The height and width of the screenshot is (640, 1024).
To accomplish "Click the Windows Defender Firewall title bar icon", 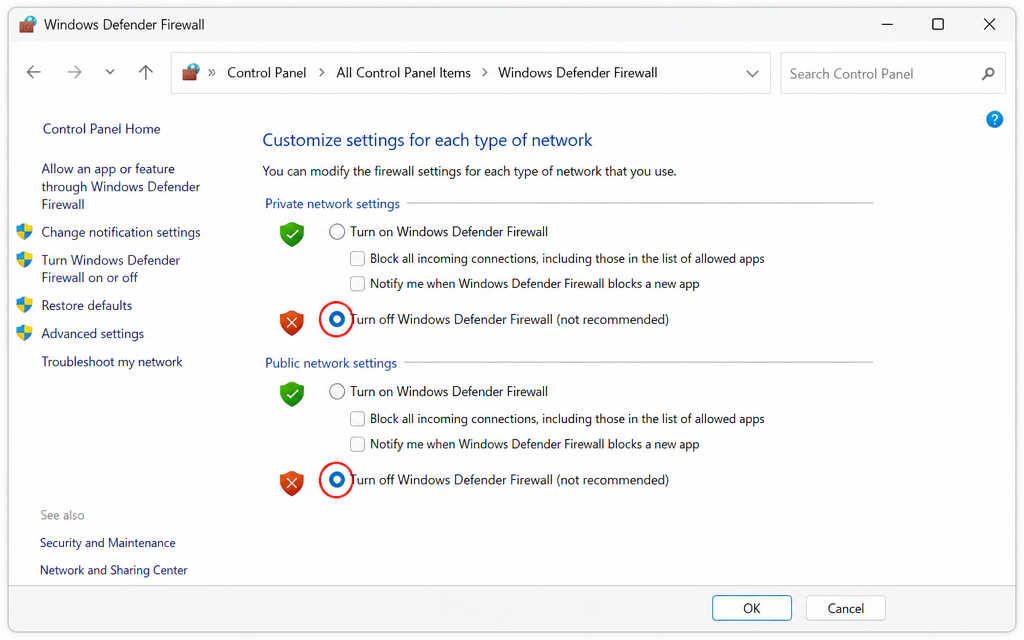I will point(27,25).
